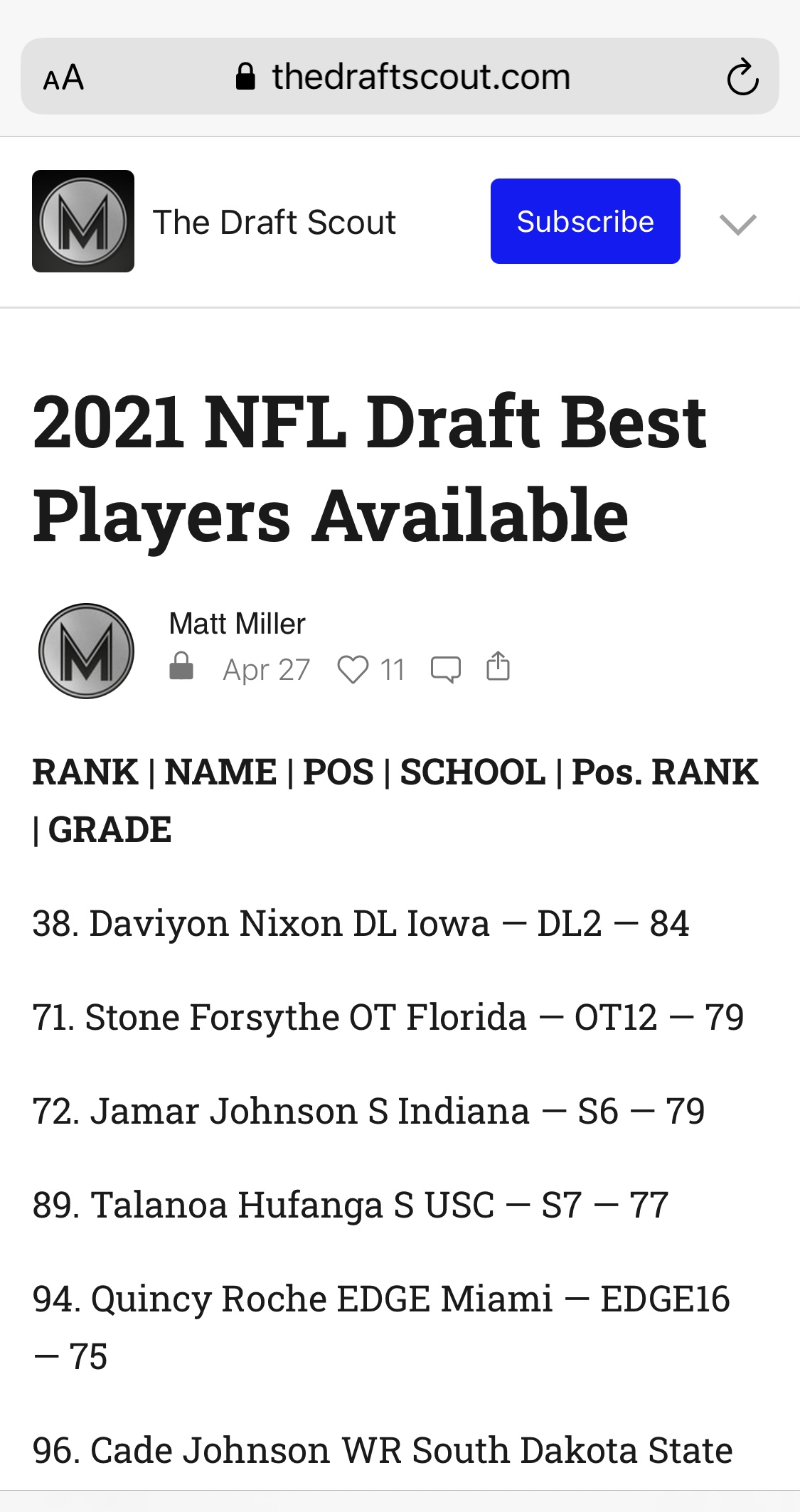This screenshot has height=1512, width=800.
Task: Select the Quincy Roche EDGE Miami entry
Action: point(381,1299)
